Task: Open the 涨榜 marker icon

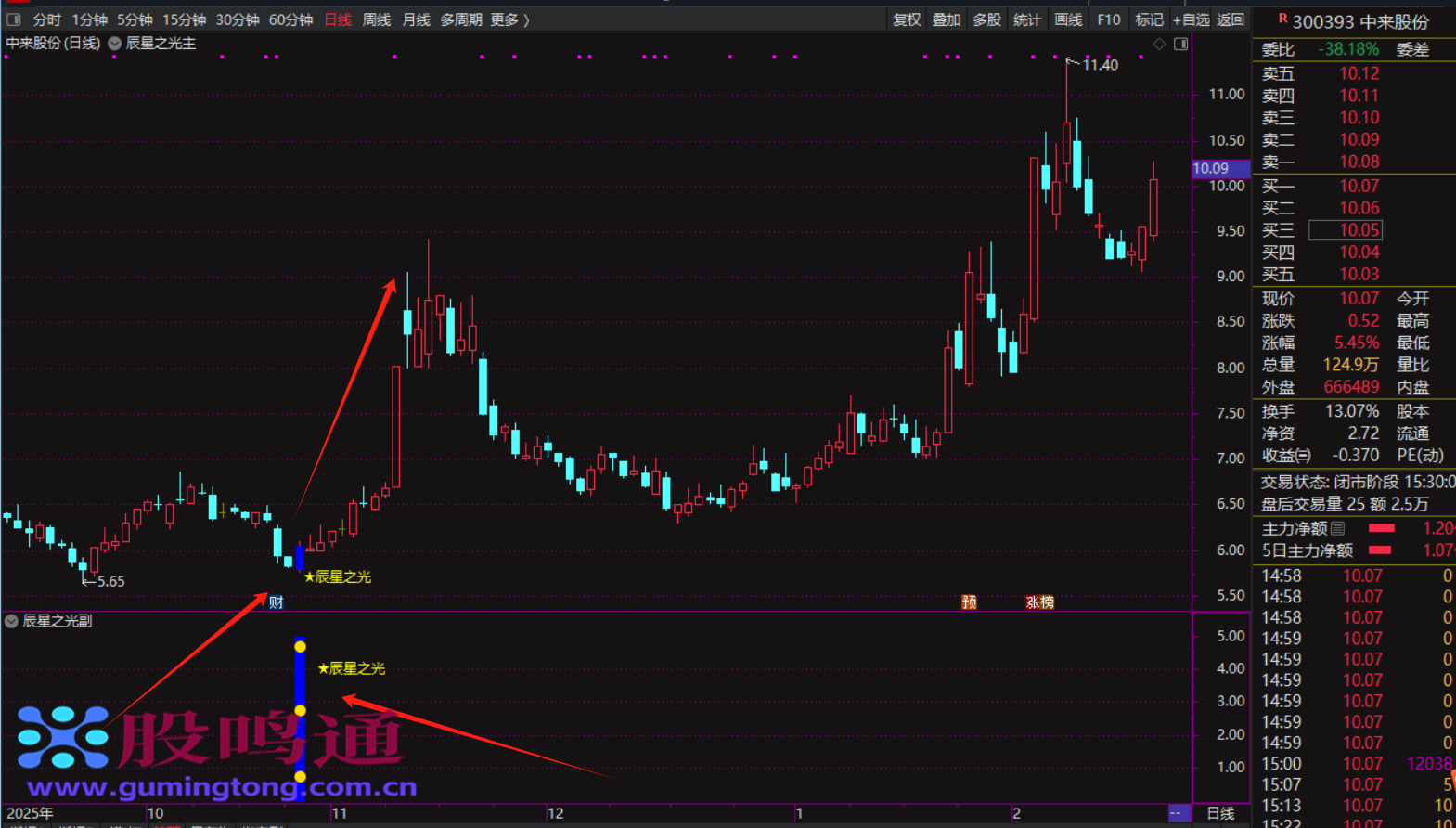Action: 1039,602
